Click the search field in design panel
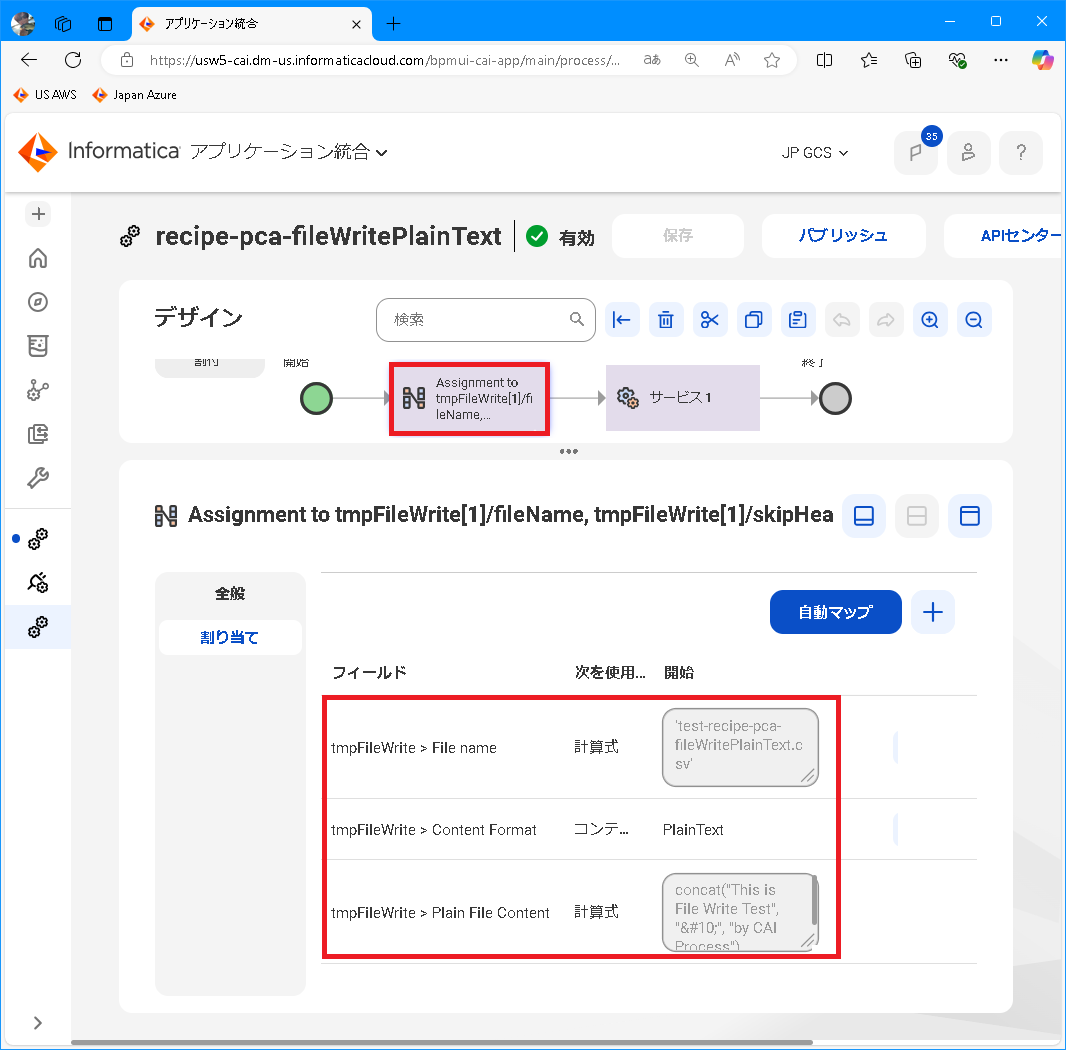 (x=485, y=320)
